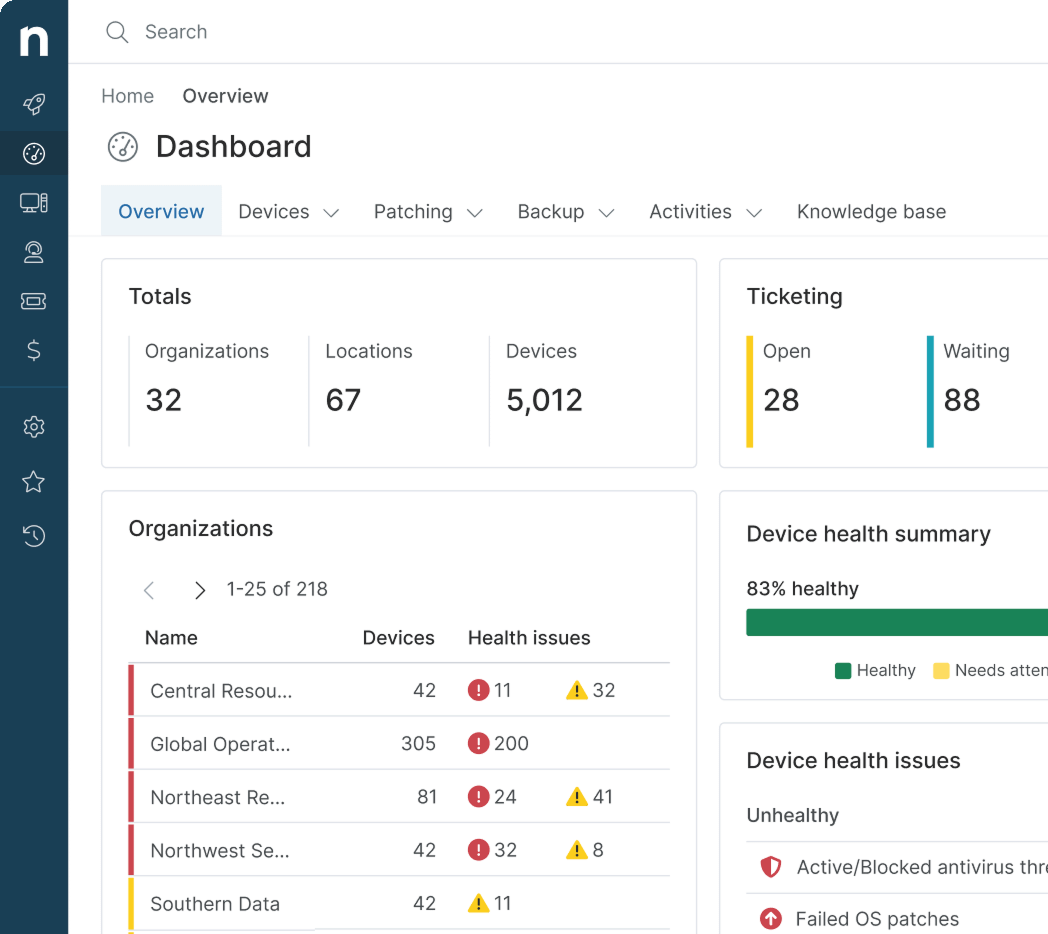The image size is (1048, 934).
Task: Open the rocket Getting Started sidebar icon
Action: pyautogui.click(x=33, y=104)
